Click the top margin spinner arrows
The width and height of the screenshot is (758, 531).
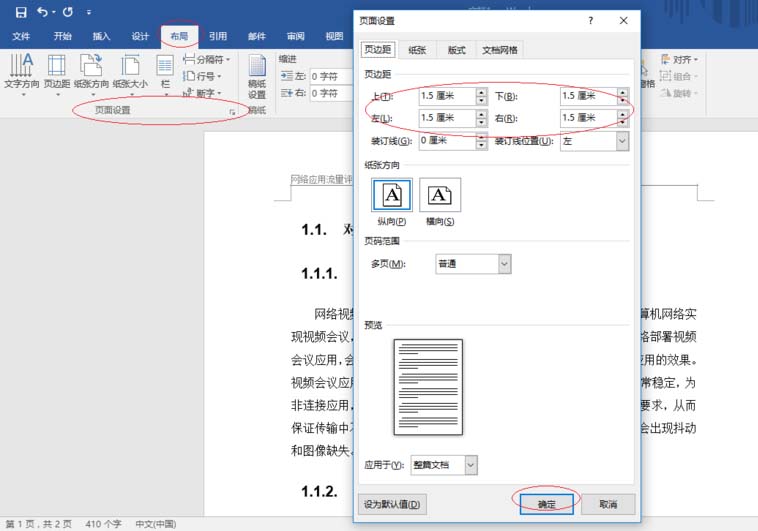[481, 96]
